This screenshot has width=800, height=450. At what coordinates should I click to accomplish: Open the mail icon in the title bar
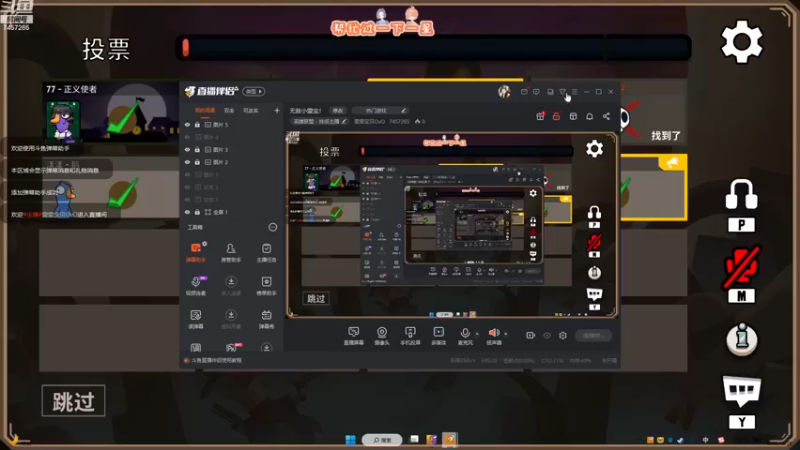pos(524,92)
